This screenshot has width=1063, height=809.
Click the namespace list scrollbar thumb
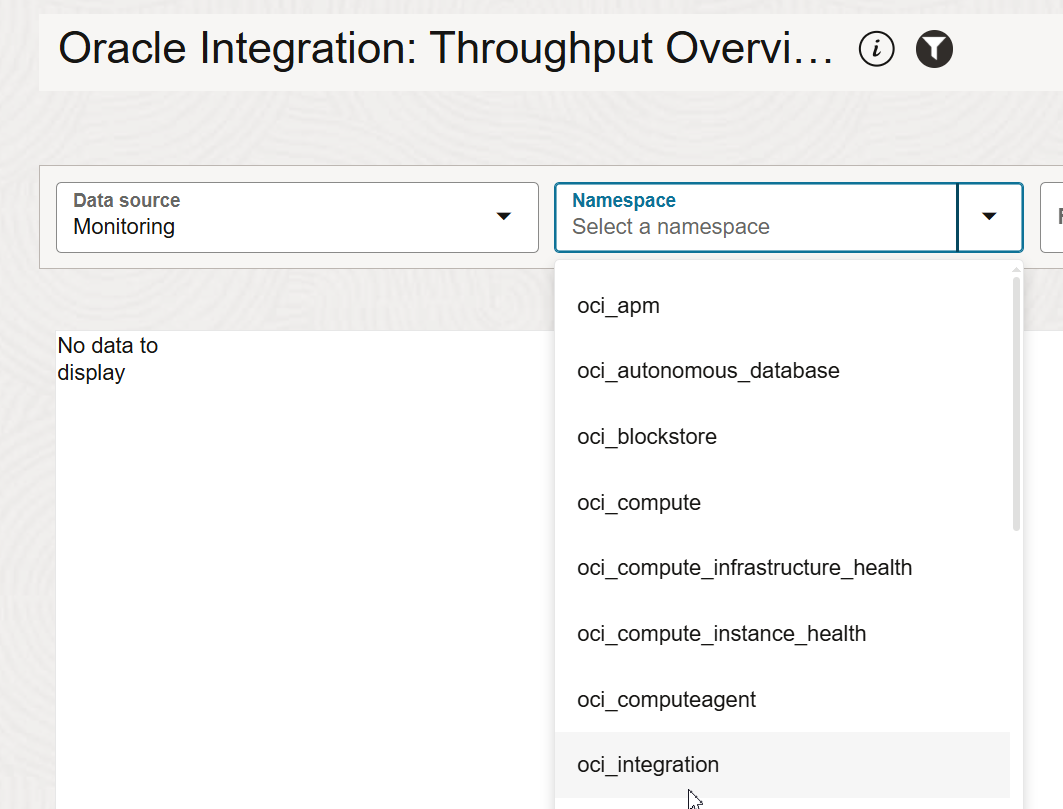coord(1016,403)
